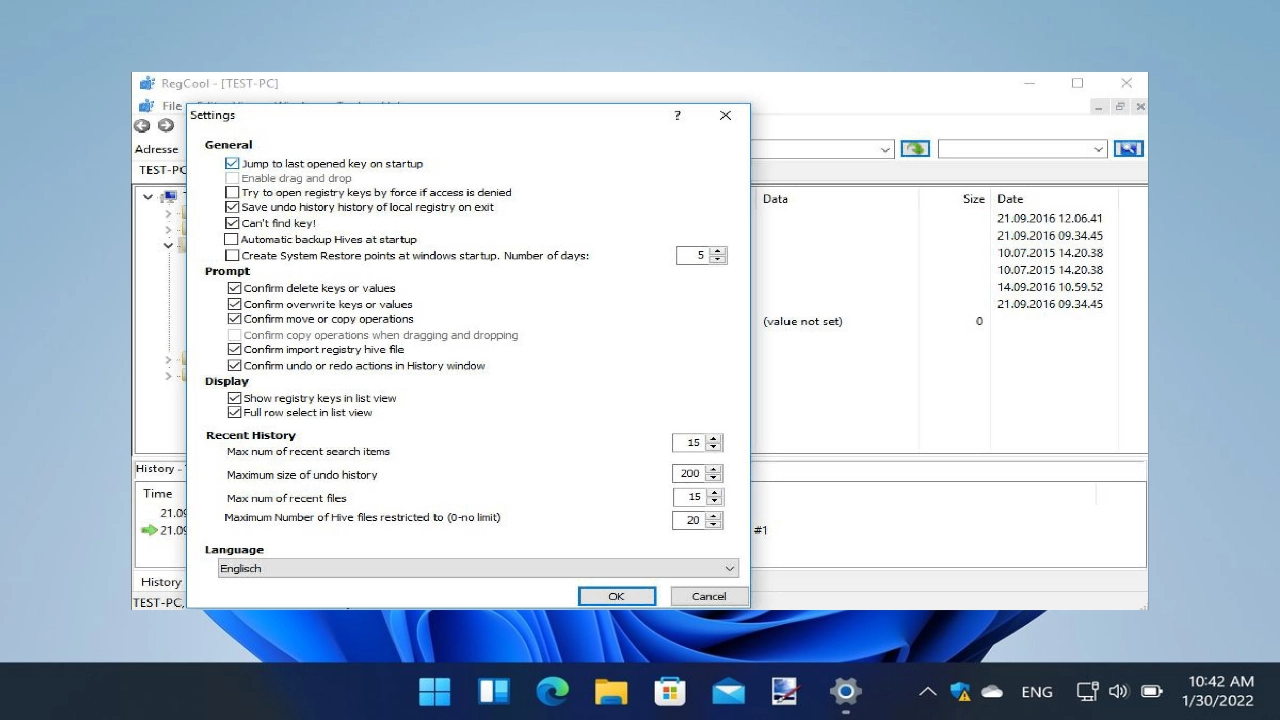Viewport: 1280px width, 720px height.
Task: Enable Automatic backup Hives at startup
Action: click(x=231, y=239)
